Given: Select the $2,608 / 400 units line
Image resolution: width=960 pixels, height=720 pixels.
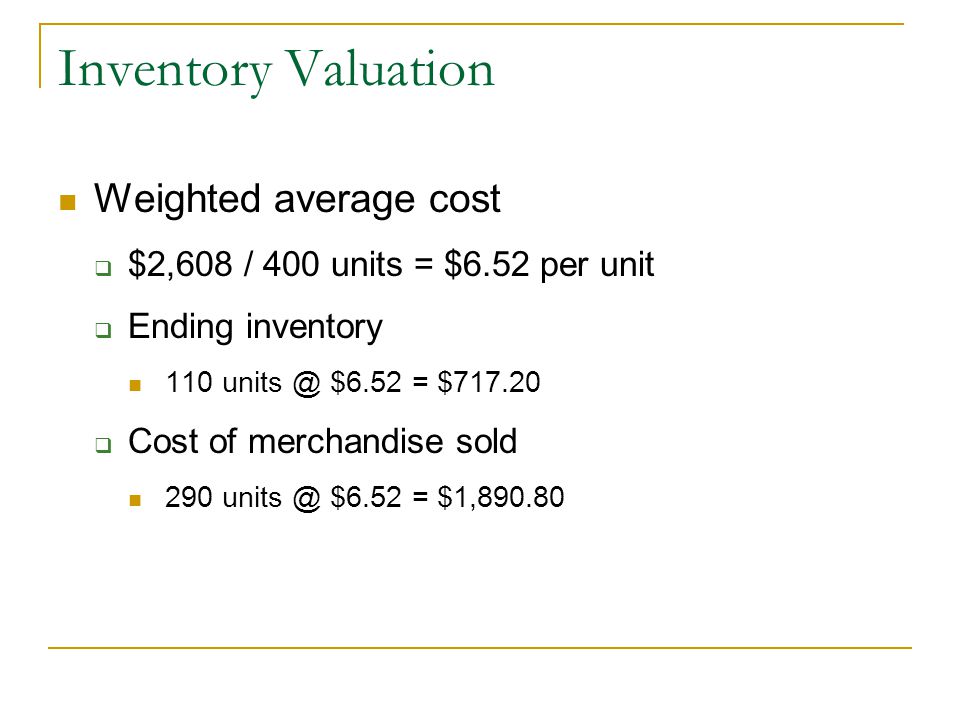Looking at the screenshot, I should 391,265.
